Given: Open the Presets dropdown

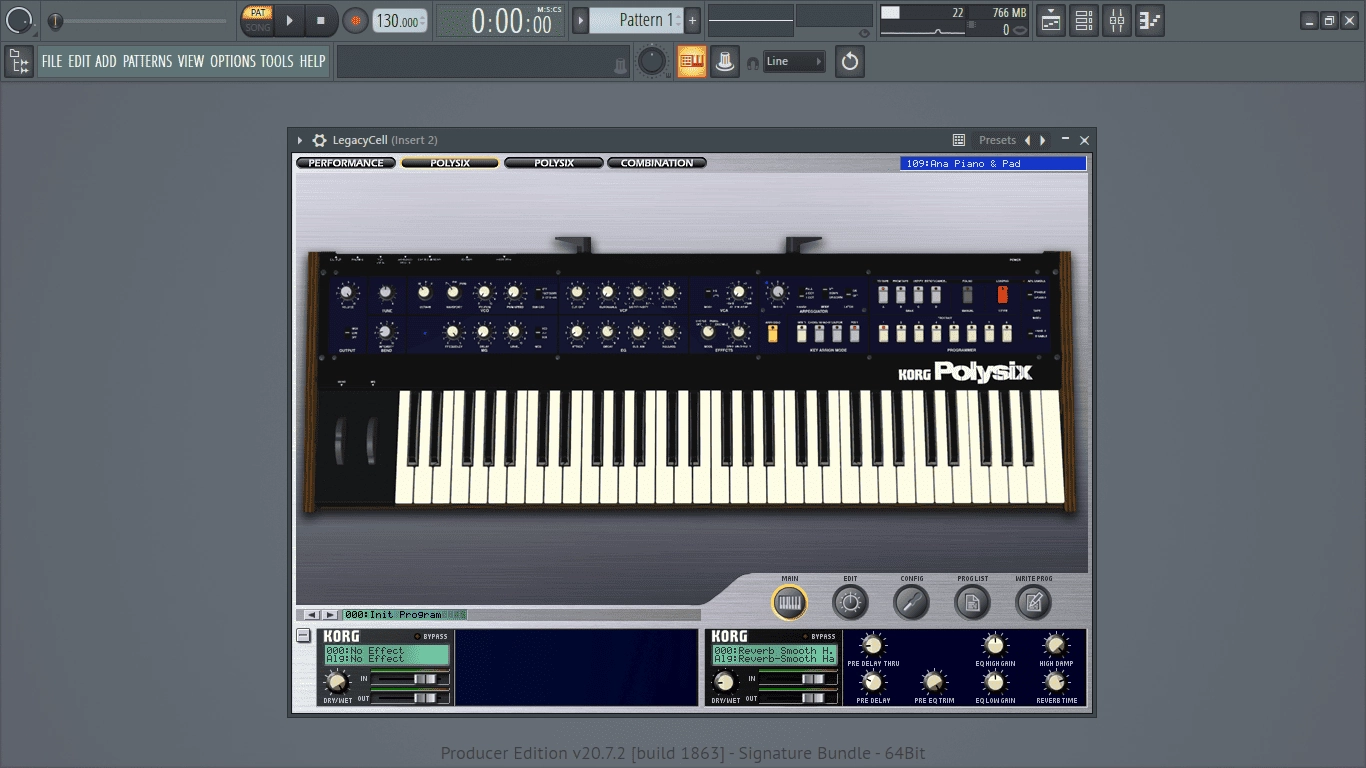Looking at the screenshot, I should (x=997, y=140).
